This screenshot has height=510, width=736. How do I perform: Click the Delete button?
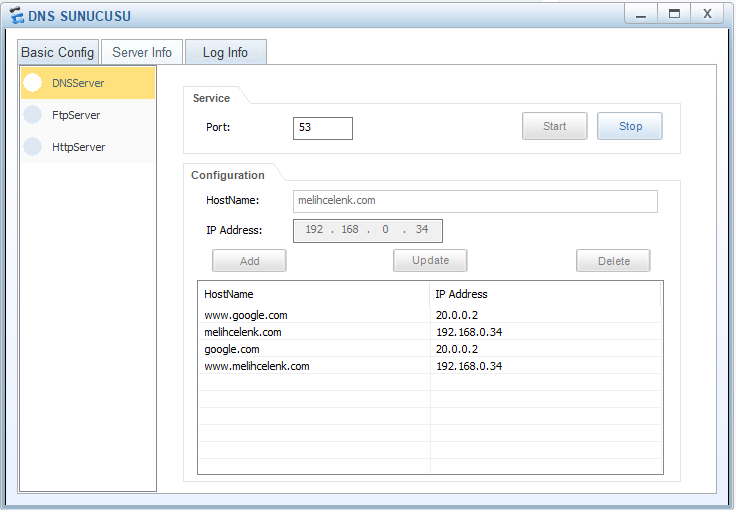click(x=613, y=261)
